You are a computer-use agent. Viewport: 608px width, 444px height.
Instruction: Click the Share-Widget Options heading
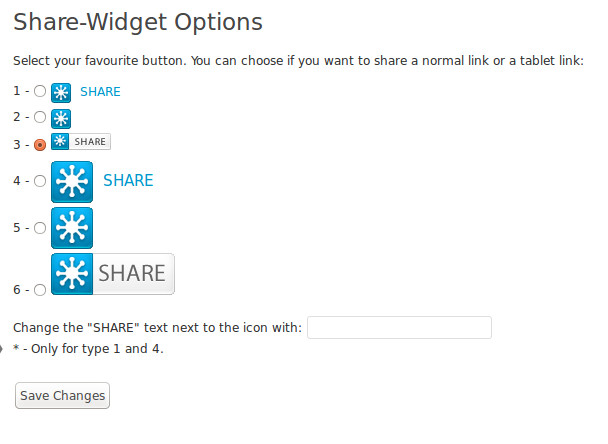pos(138,22)
